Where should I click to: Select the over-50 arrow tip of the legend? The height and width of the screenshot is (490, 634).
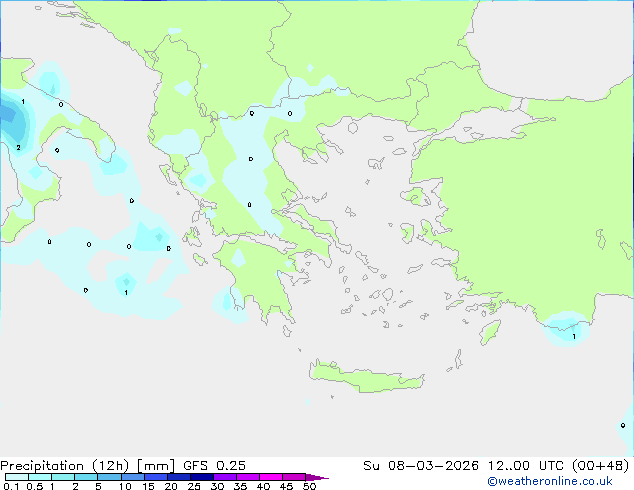pyautogui.click(x=317, y=477)
